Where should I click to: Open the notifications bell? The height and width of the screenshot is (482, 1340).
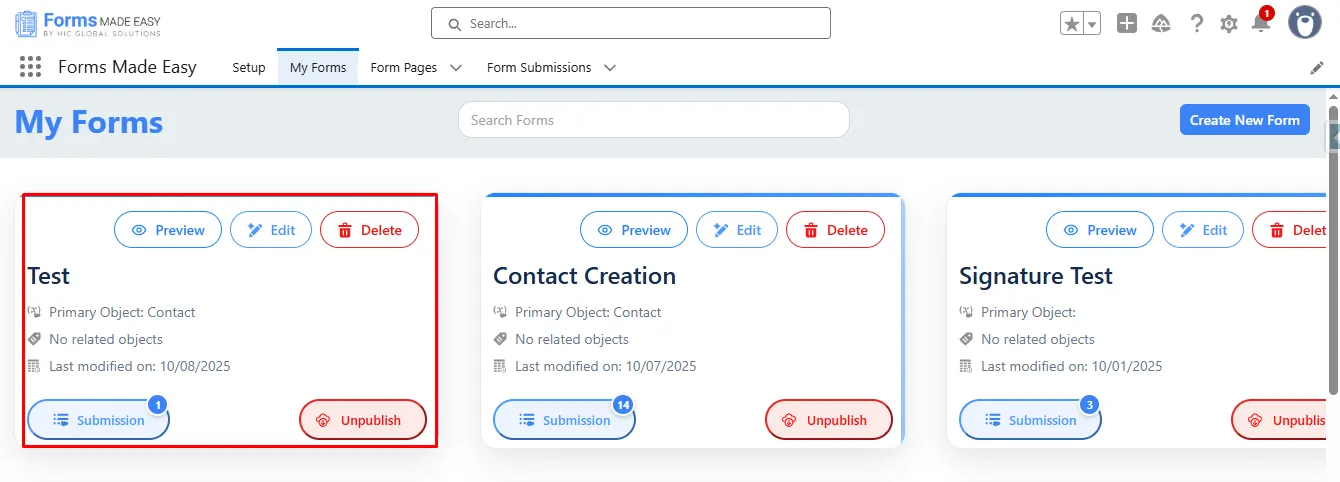(x=1260, y=24)
